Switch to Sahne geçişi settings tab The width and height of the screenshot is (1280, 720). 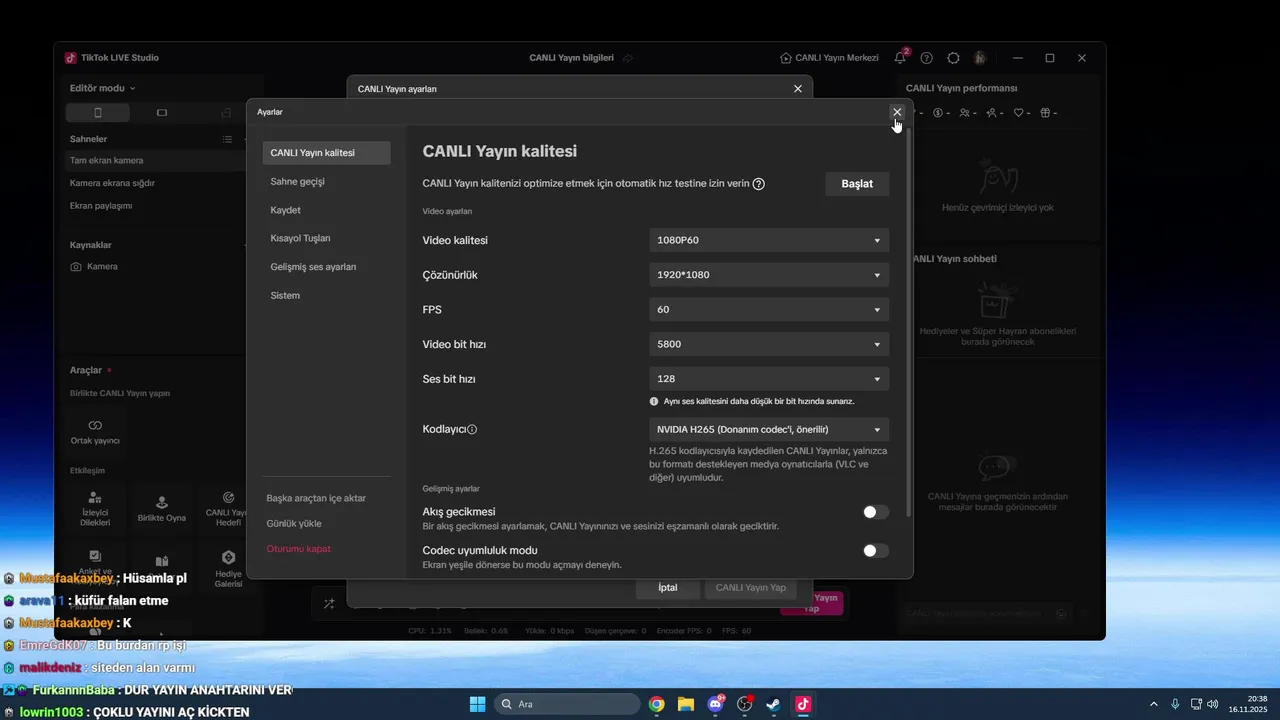point(326,182)
